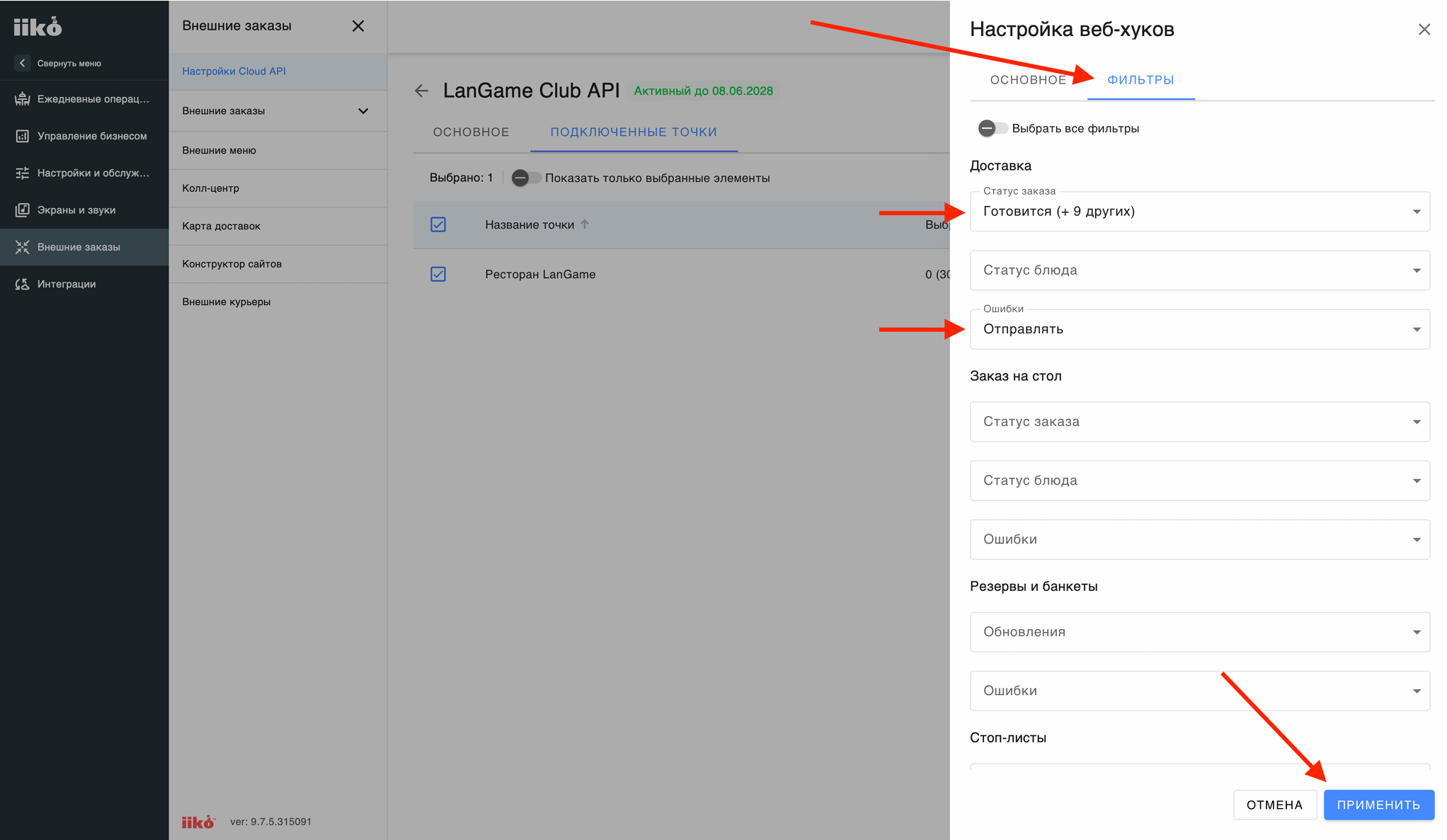Open Settings and maintenance sliders icon
1447x840 pixels.
(23, 173)
